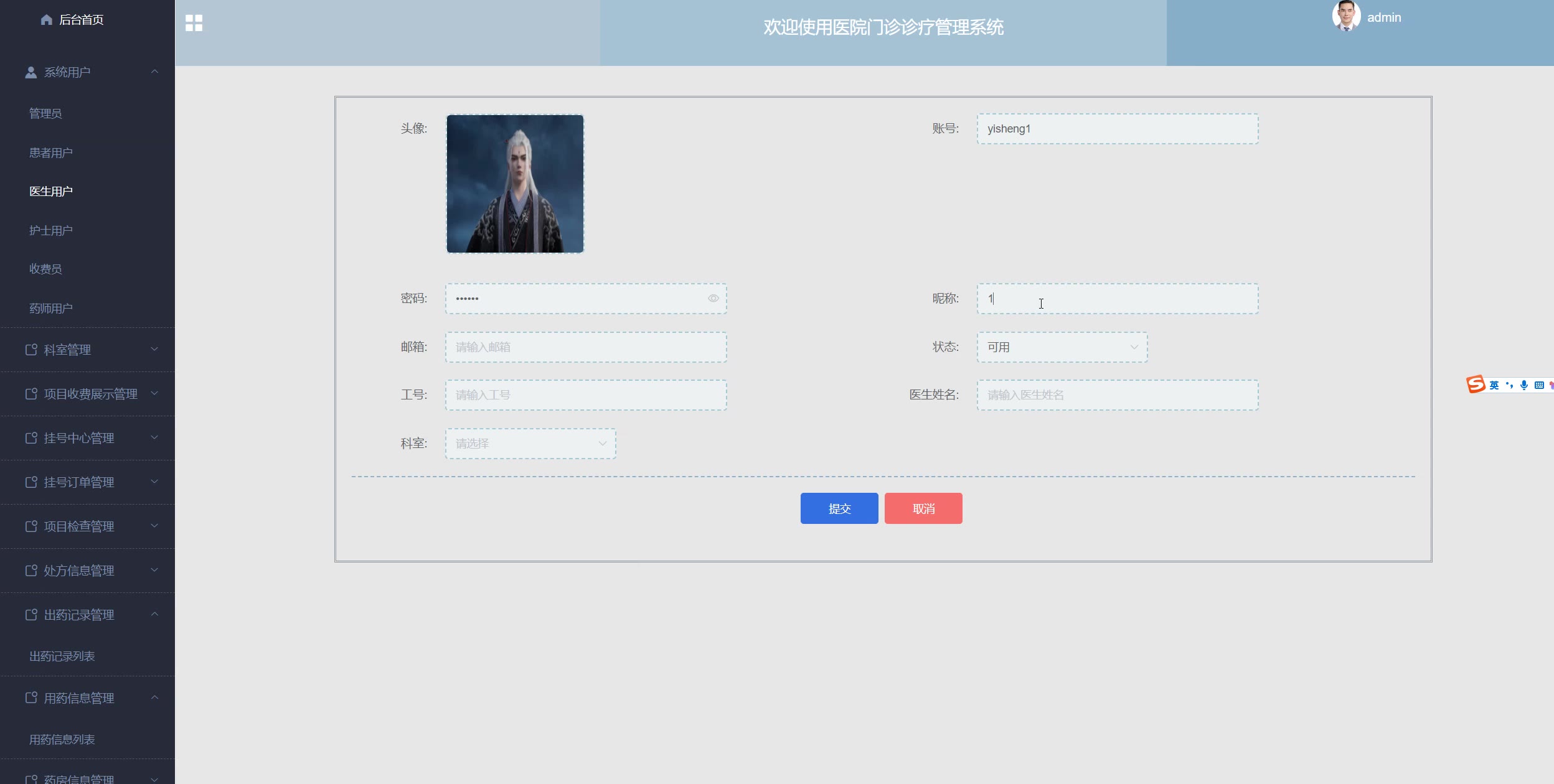The width and height of the screenshot is (1554, 784).
Task: Click the icon beside 挂号中心管理
Action: (31, 438)
